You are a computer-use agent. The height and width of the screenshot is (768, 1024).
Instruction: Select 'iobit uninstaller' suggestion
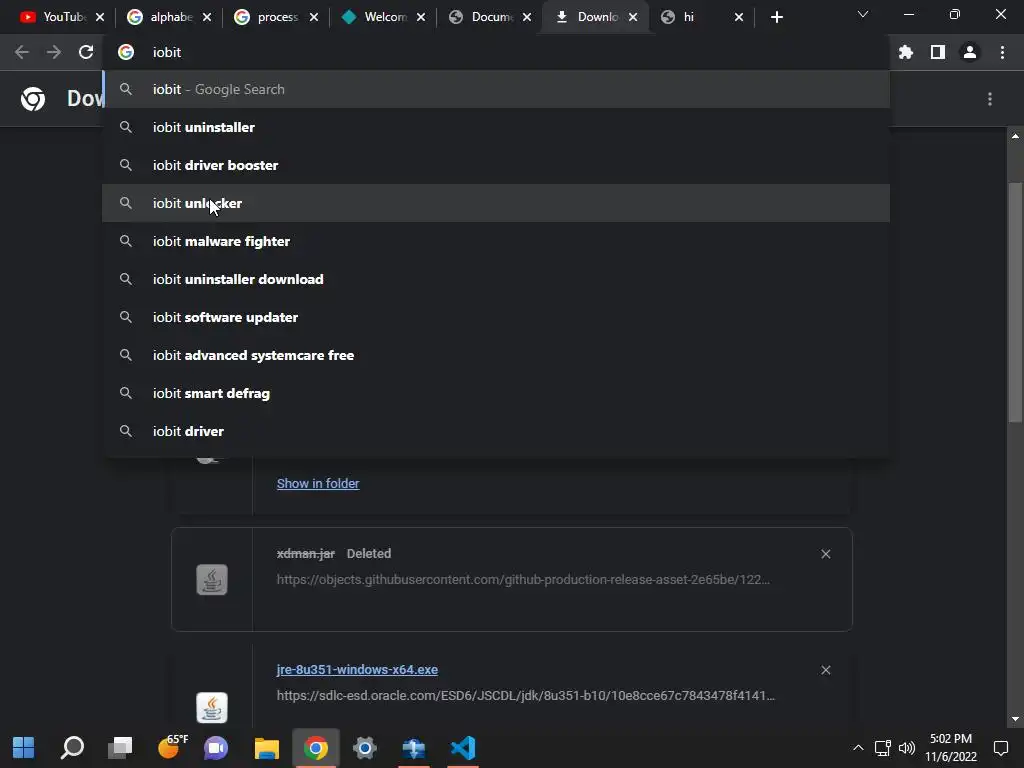496,127
